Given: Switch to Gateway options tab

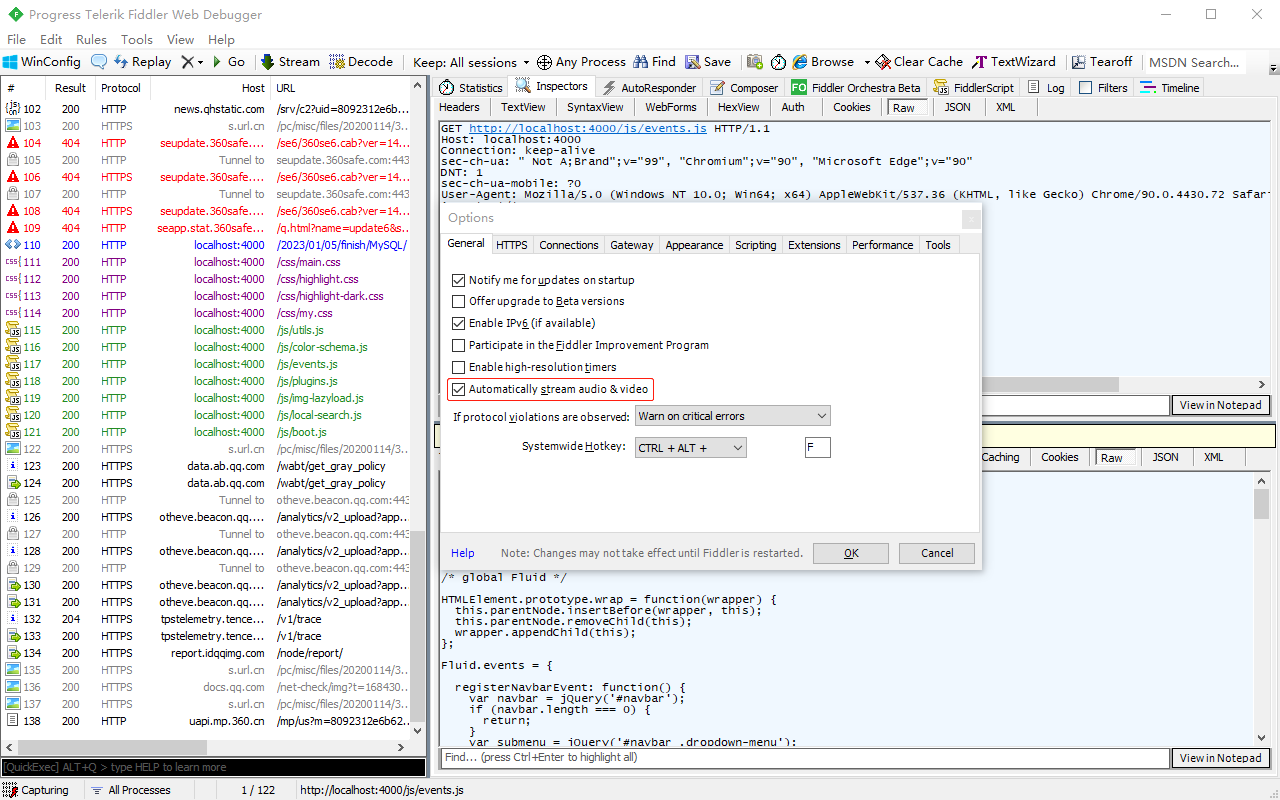Looking at the screenshot, I should [632, 245].
